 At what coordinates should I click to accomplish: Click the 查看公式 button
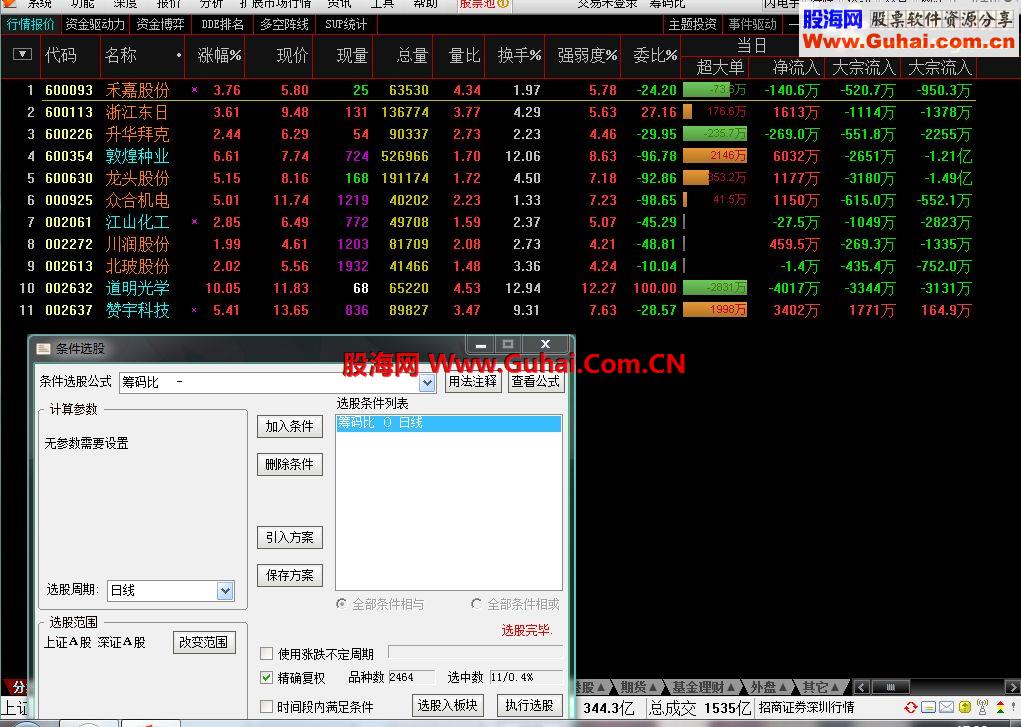point(535,382)
